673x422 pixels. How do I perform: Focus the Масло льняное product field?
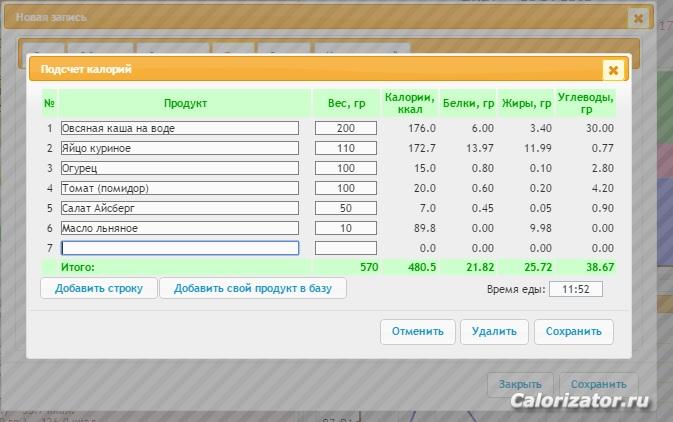coord(180,228)
